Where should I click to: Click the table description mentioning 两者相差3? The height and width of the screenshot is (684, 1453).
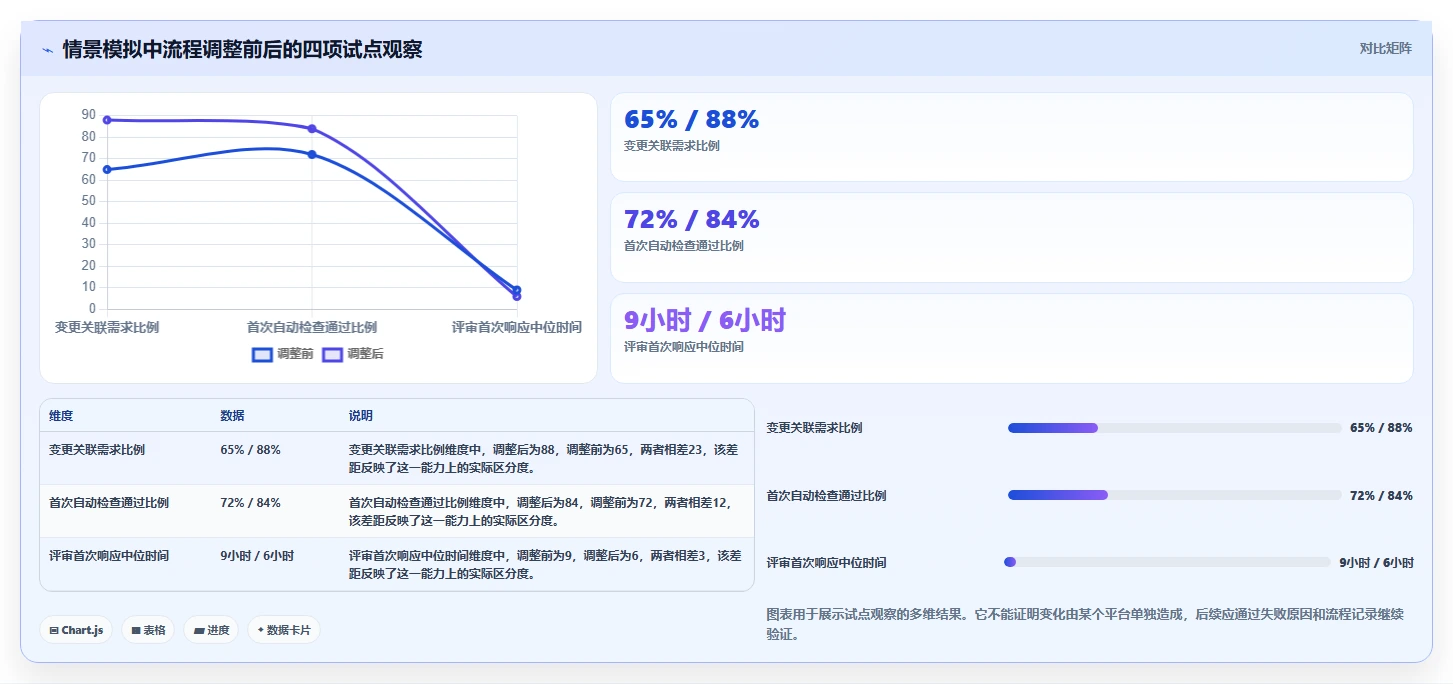(544, 564)
